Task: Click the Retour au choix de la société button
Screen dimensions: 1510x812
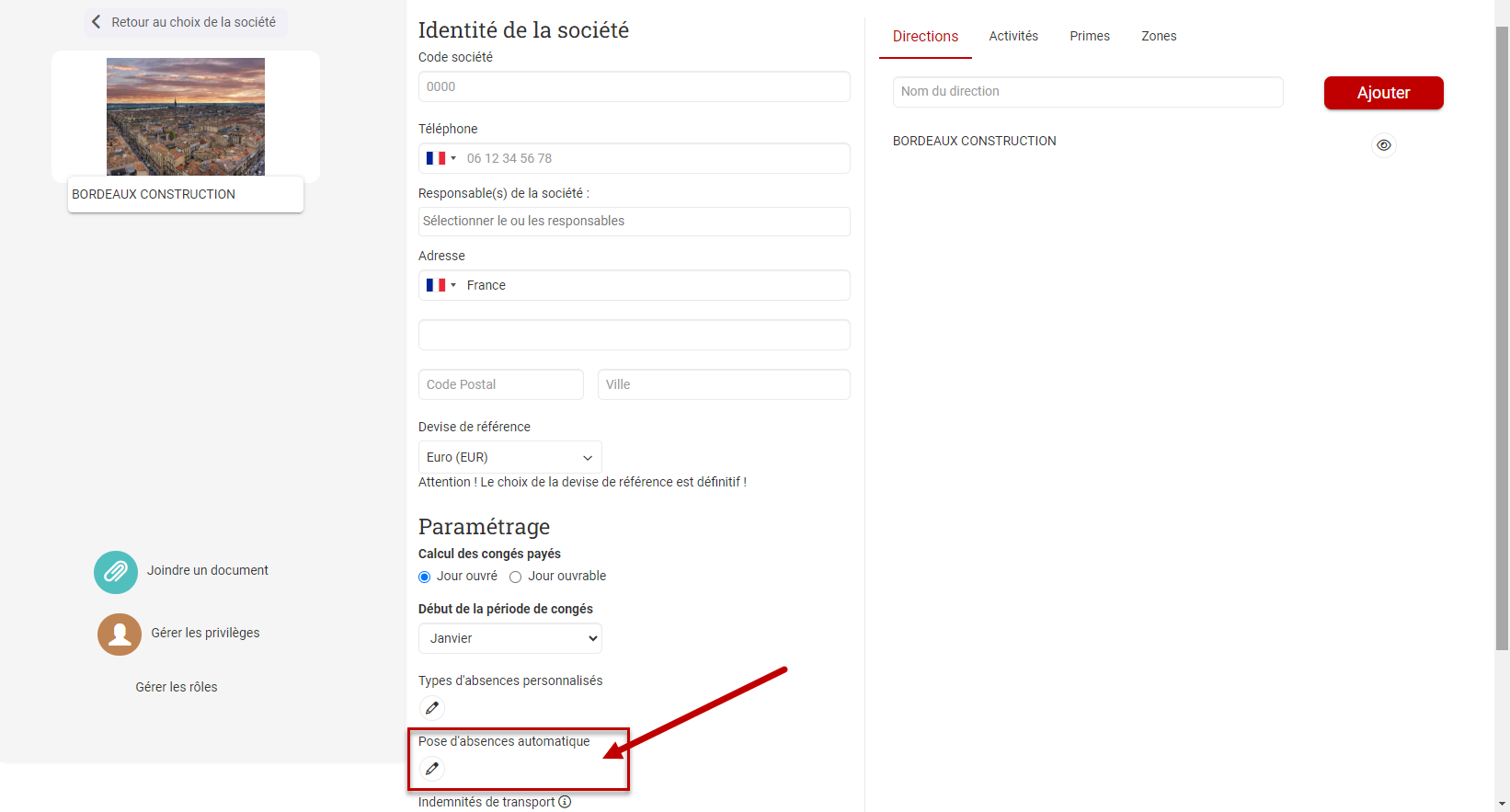Action: (186, 22)
